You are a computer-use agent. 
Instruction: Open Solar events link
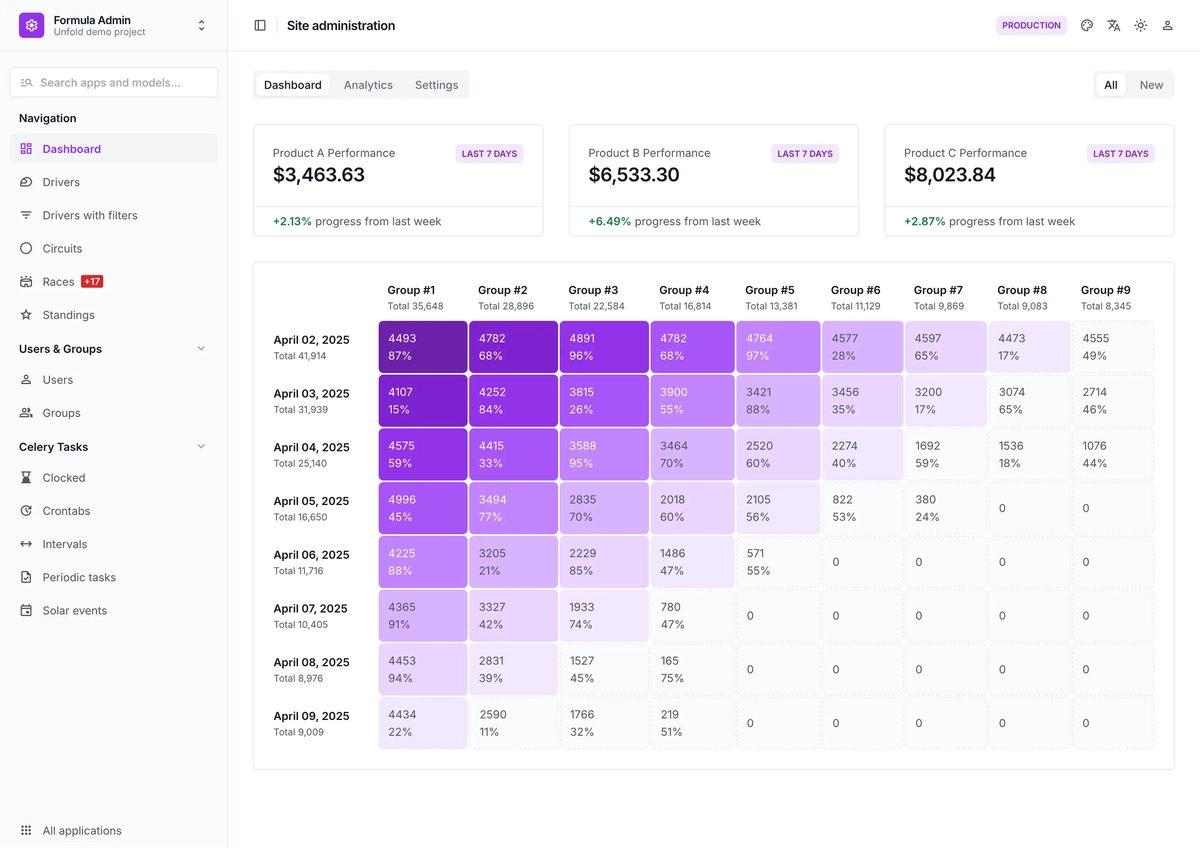tap(114, 610)
